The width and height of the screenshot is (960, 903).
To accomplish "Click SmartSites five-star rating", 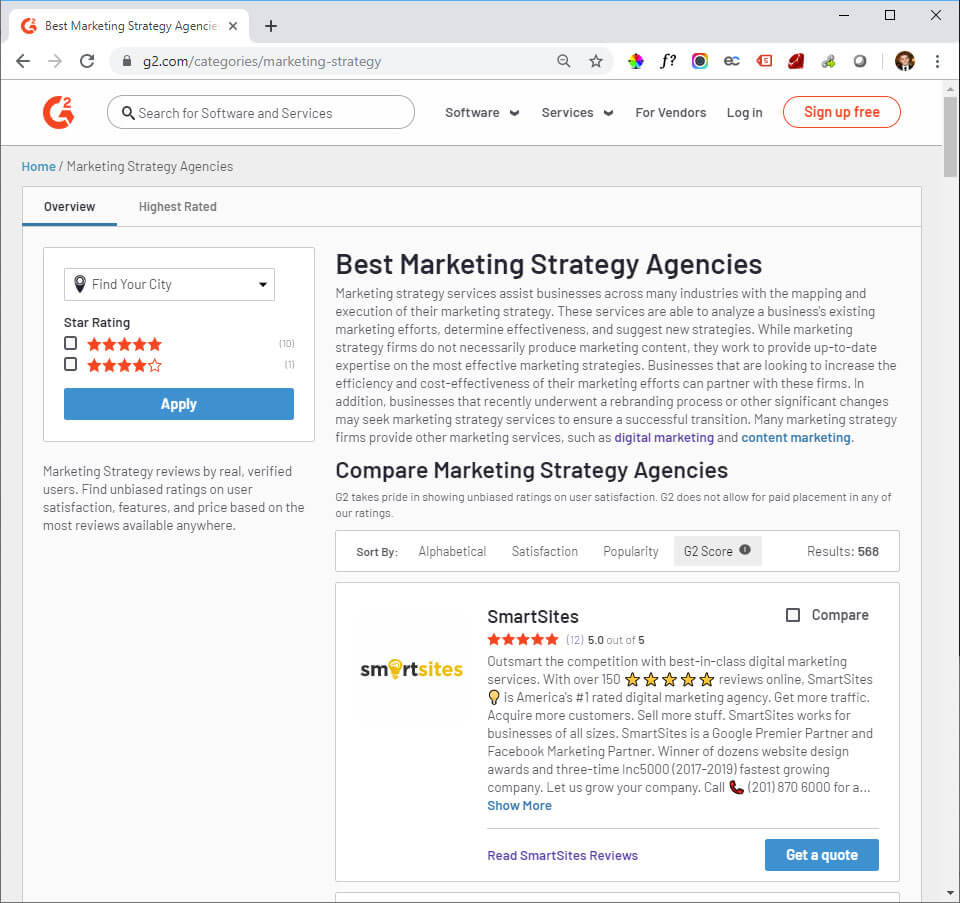I will click(523, 640).
